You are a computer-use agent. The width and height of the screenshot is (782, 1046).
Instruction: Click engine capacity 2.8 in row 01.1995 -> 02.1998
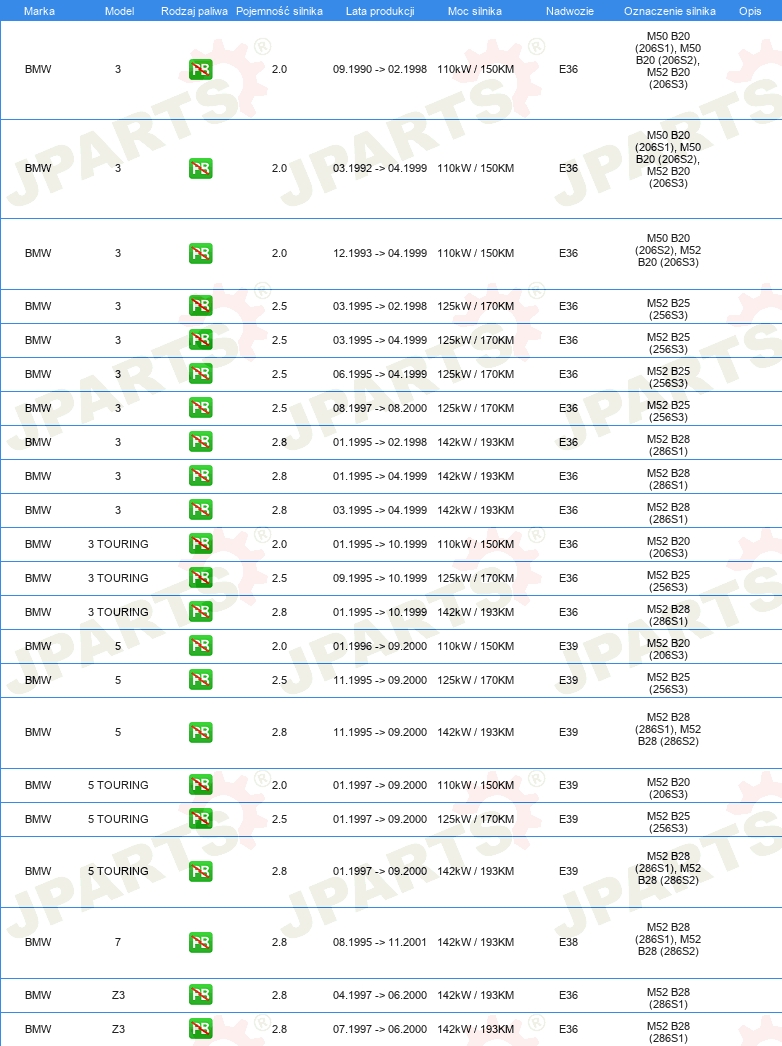(x=280, y=442)
